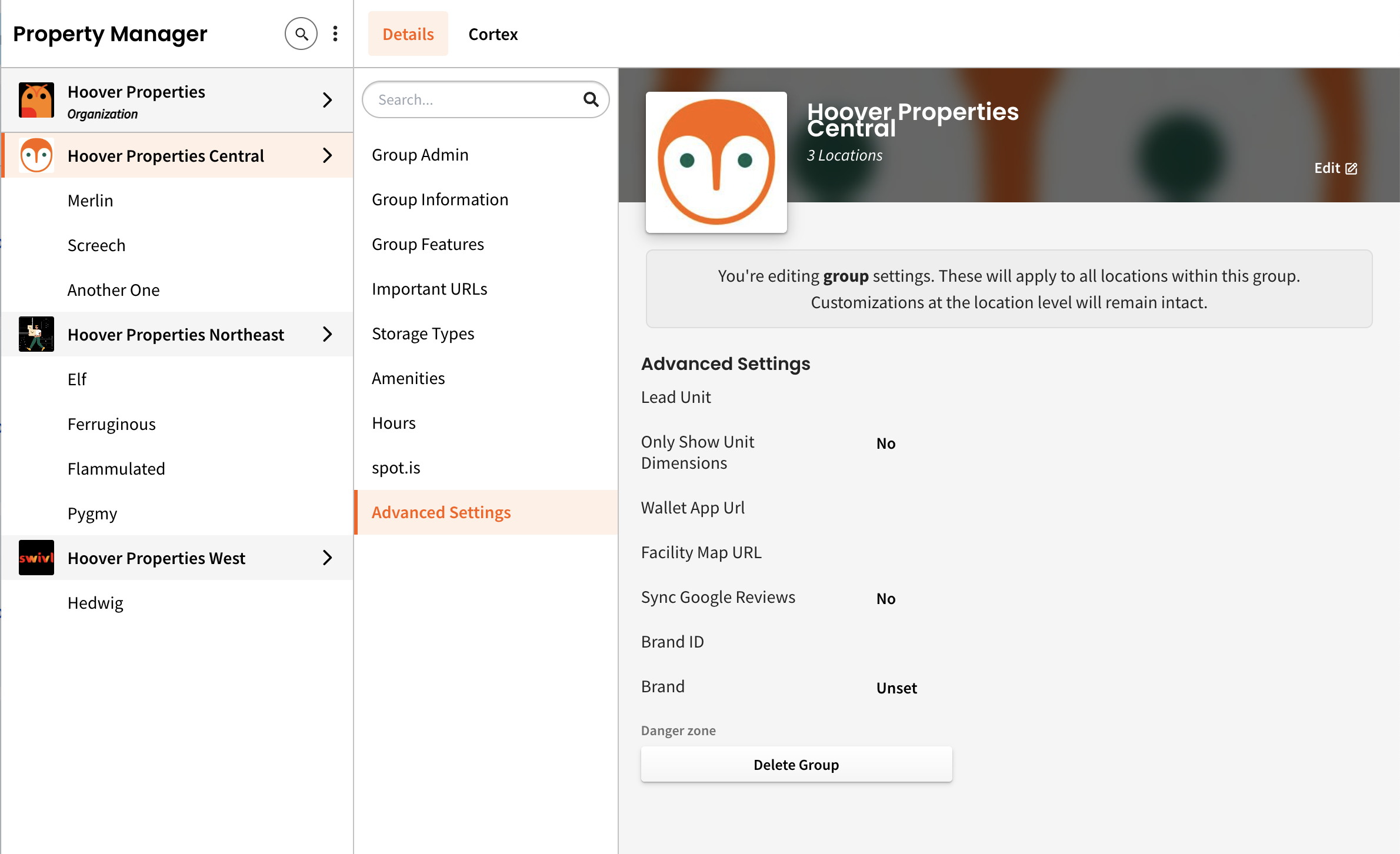Expand the Hoover Properties West chevron

tap(328, 558)
